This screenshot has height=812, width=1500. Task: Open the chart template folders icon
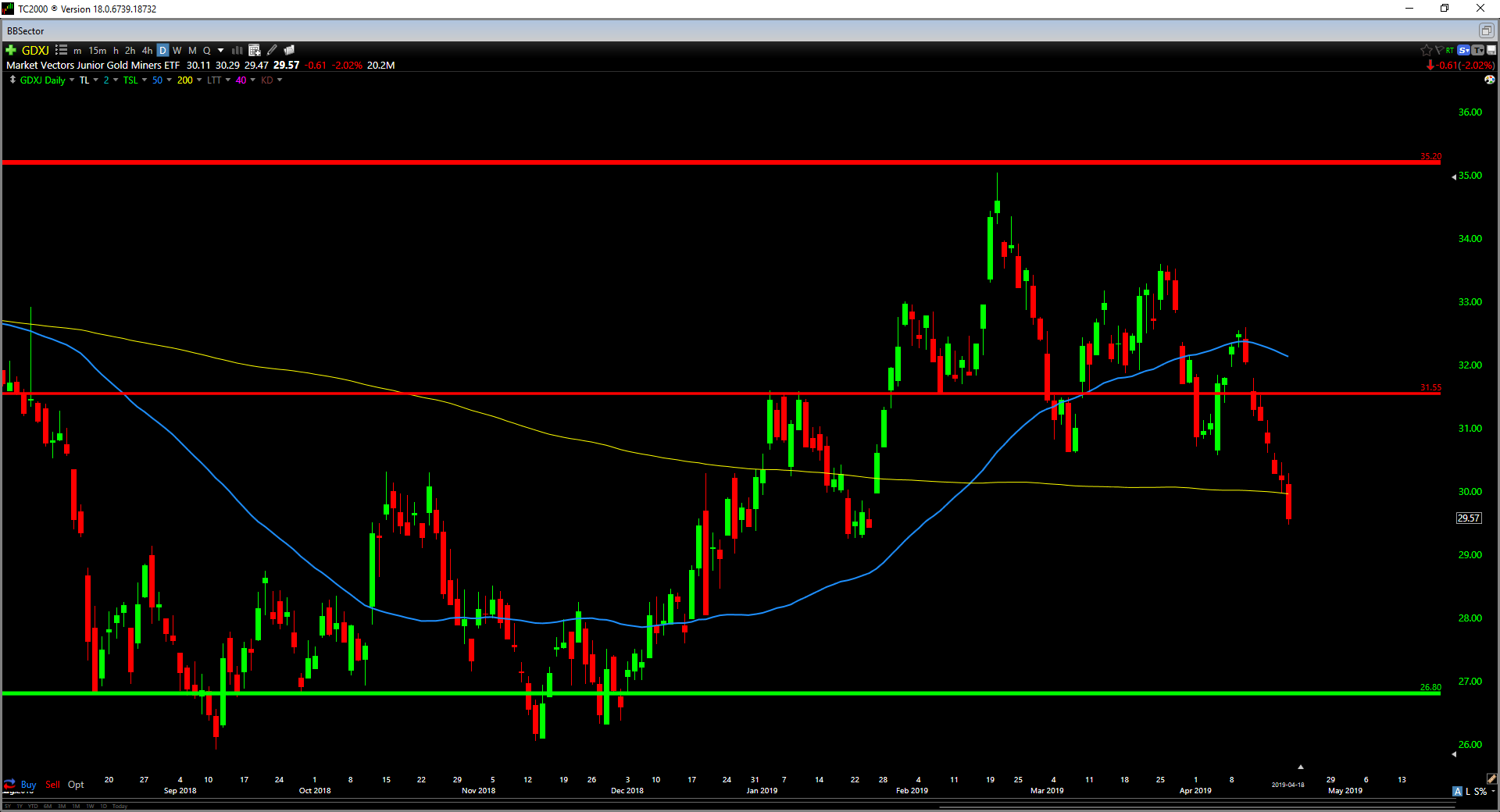[x=289, y=50]
